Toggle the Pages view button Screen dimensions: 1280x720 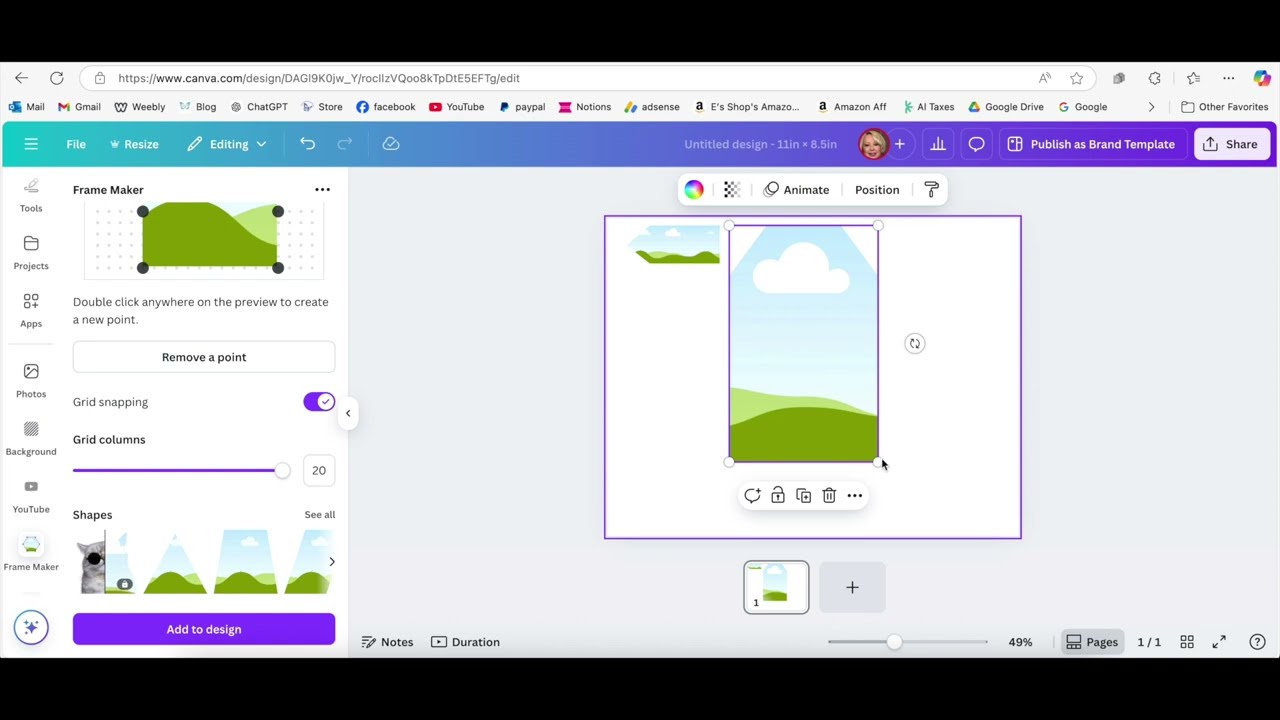[x=1092, y=642]
